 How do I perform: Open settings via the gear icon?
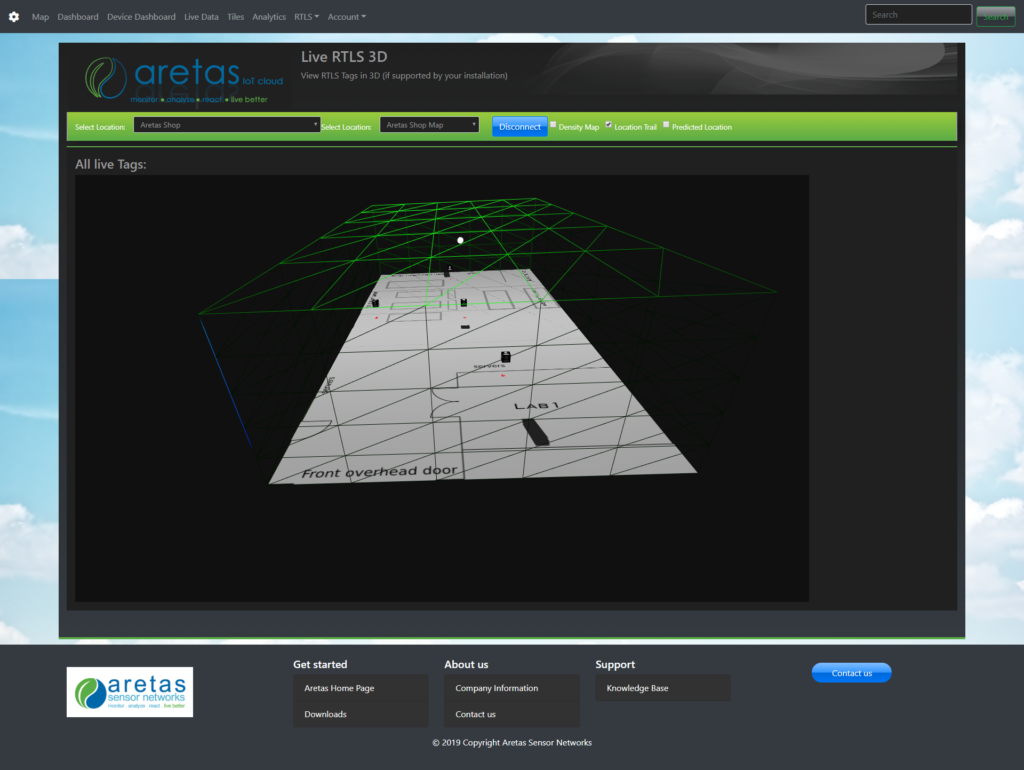tap(13, 16)
